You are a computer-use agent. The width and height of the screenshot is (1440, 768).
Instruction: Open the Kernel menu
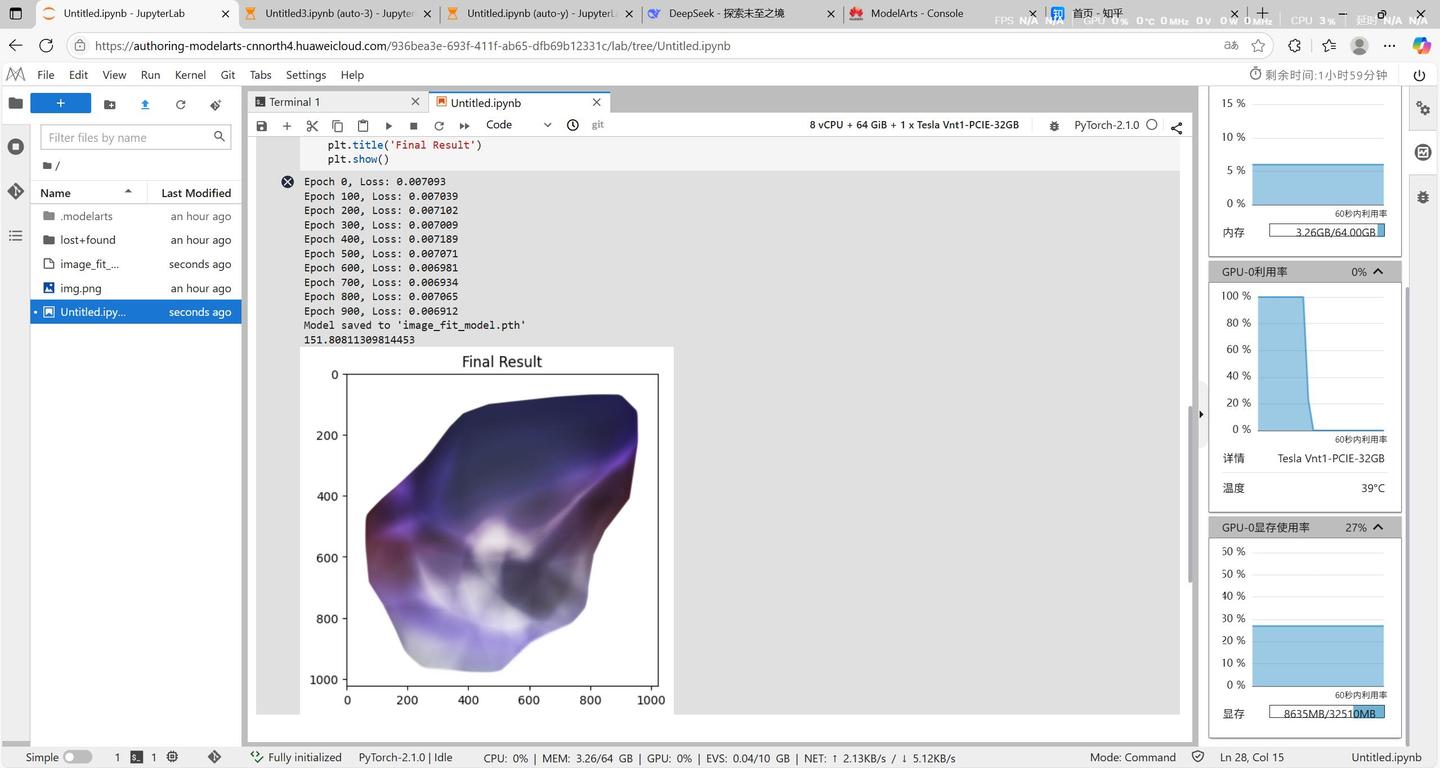(190, 75)
